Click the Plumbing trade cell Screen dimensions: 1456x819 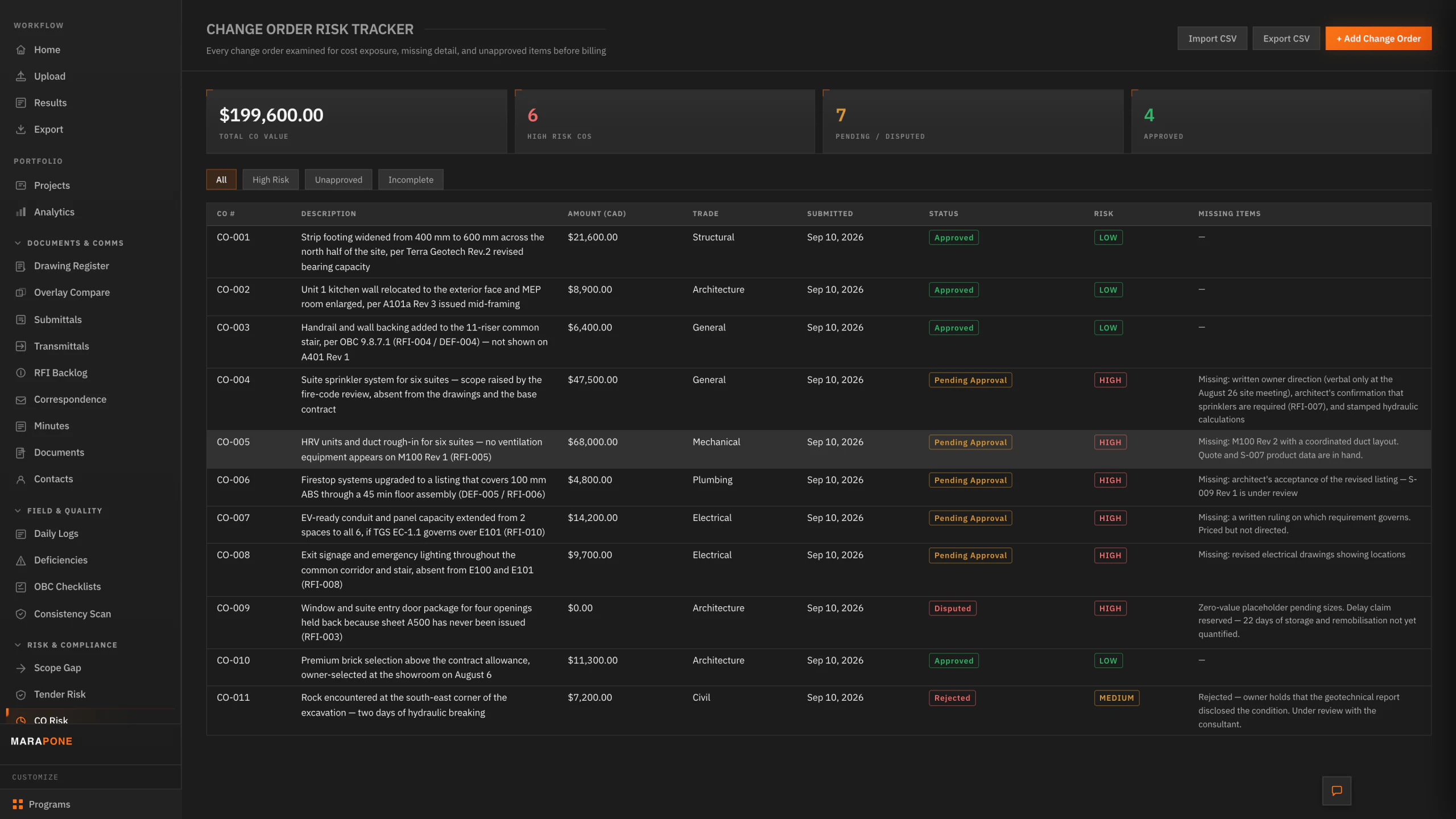point(713,480)
